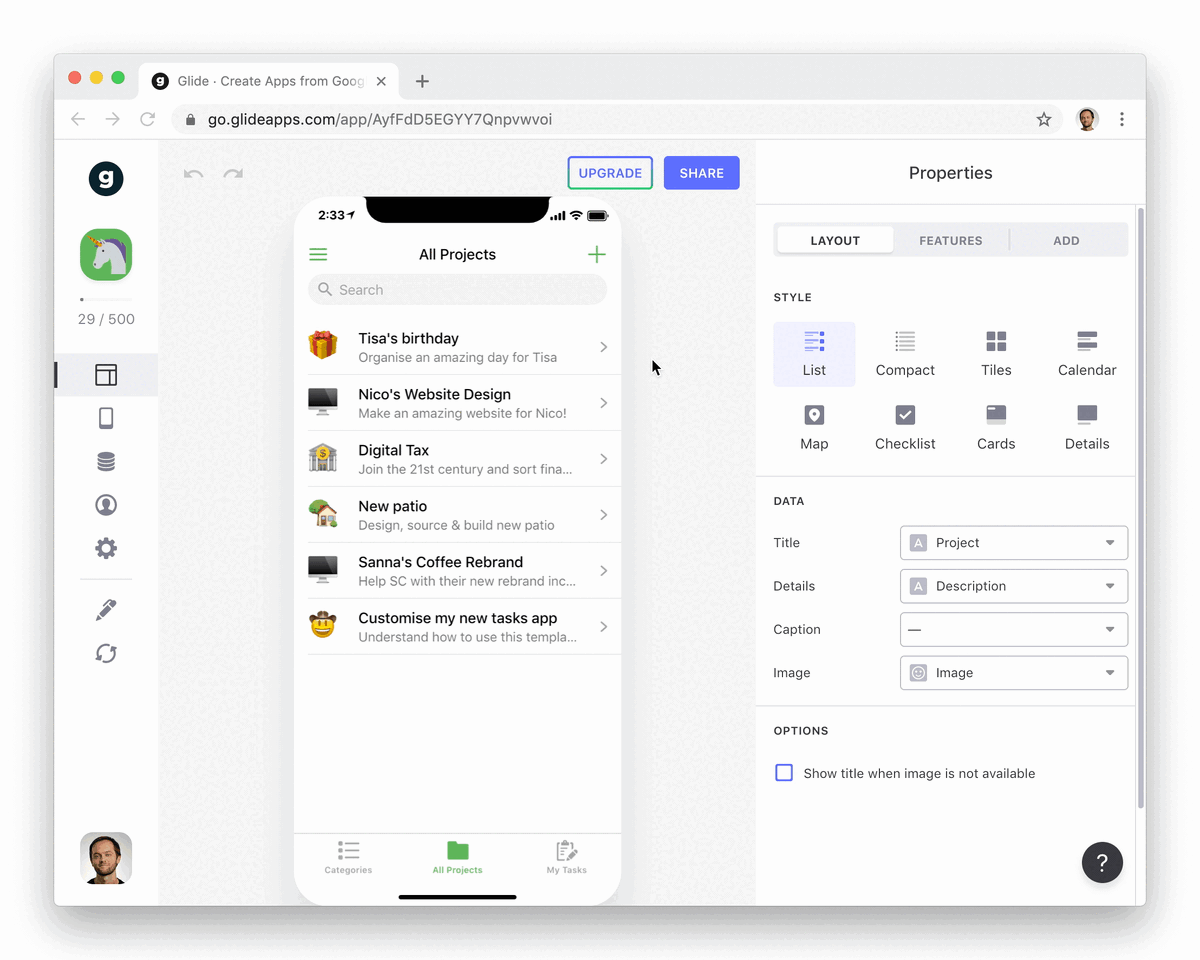Select the Calendar style

[1087, 354]
